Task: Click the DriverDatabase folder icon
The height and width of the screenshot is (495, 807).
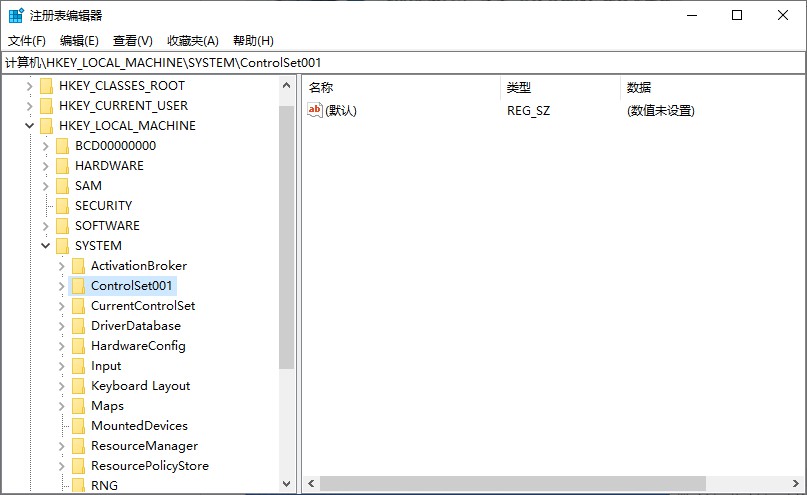Action: pos(78,326)
